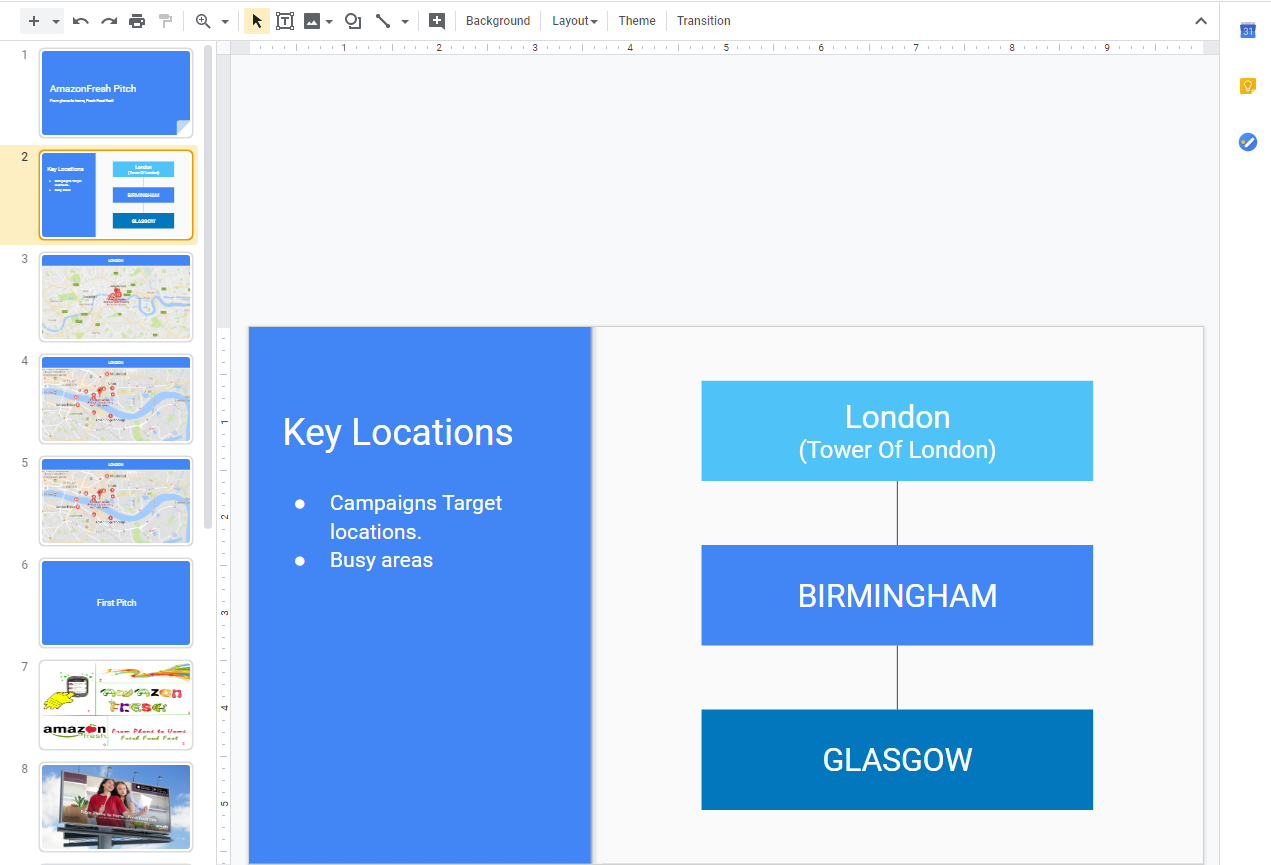Click the Redo icon
Screen dimensions: 1271x865
(109, 21)
